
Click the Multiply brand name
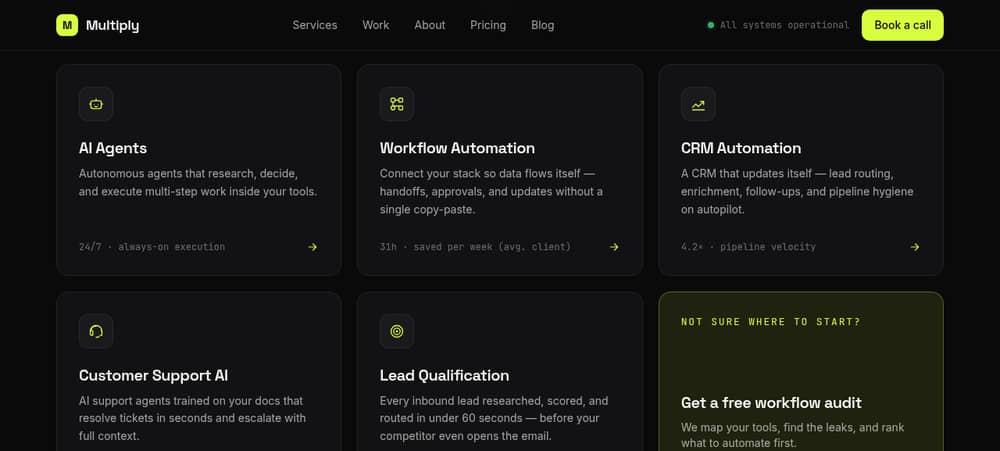112,26
